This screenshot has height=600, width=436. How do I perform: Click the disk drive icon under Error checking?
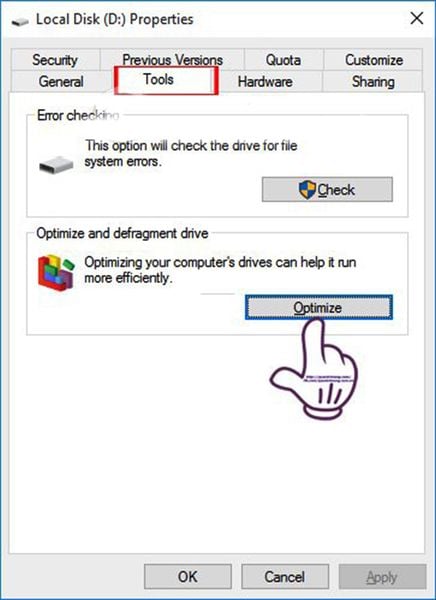[x=56, y=164]
